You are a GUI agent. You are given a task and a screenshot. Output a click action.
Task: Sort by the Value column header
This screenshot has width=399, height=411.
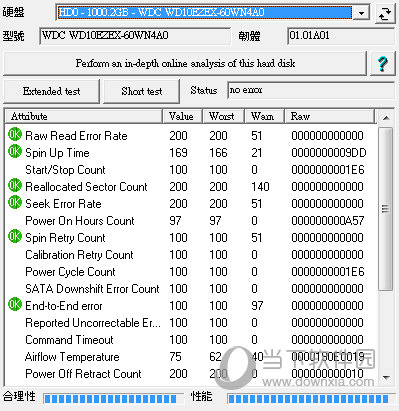coord(183,116)
